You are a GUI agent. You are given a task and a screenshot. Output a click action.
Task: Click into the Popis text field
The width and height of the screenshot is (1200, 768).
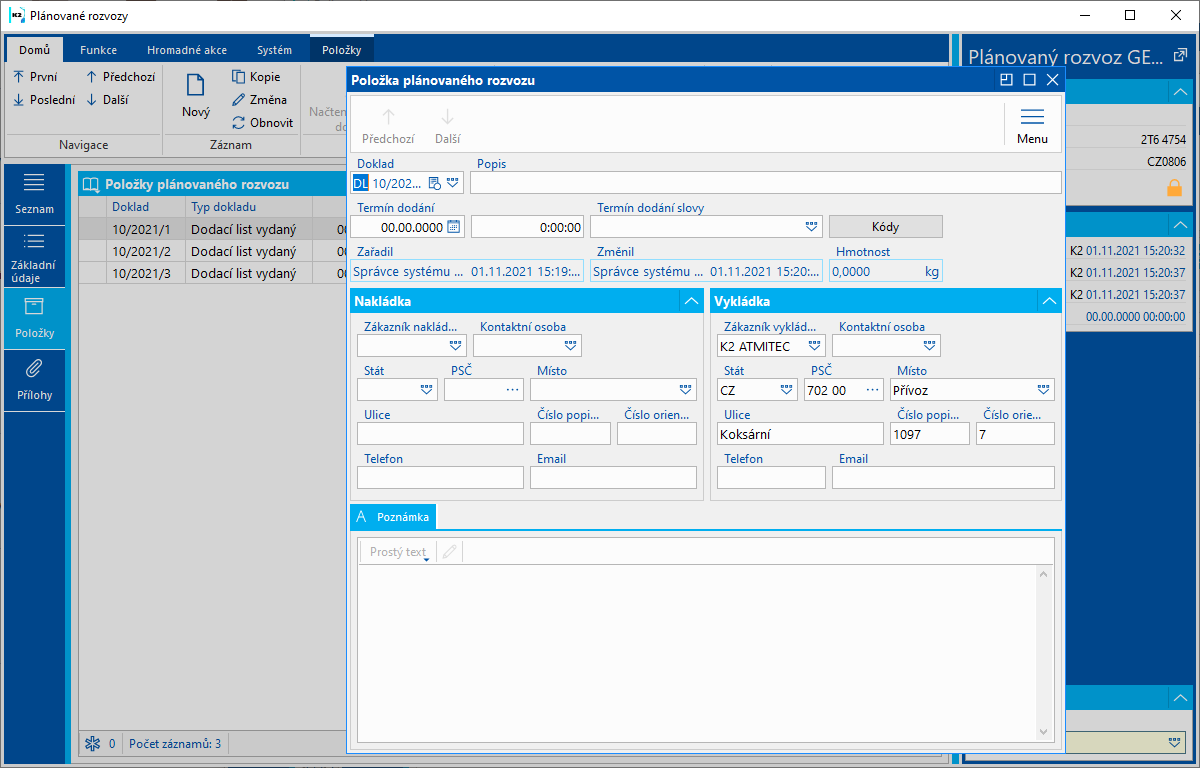tap(764, 182)
